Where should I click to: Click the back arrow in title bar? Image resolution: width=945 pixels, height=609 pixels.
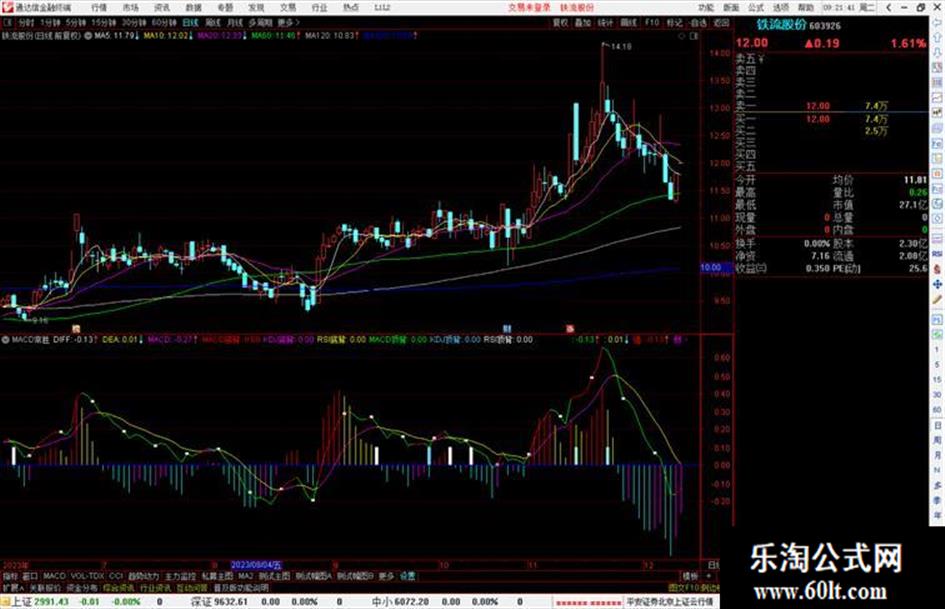(889, 7)
